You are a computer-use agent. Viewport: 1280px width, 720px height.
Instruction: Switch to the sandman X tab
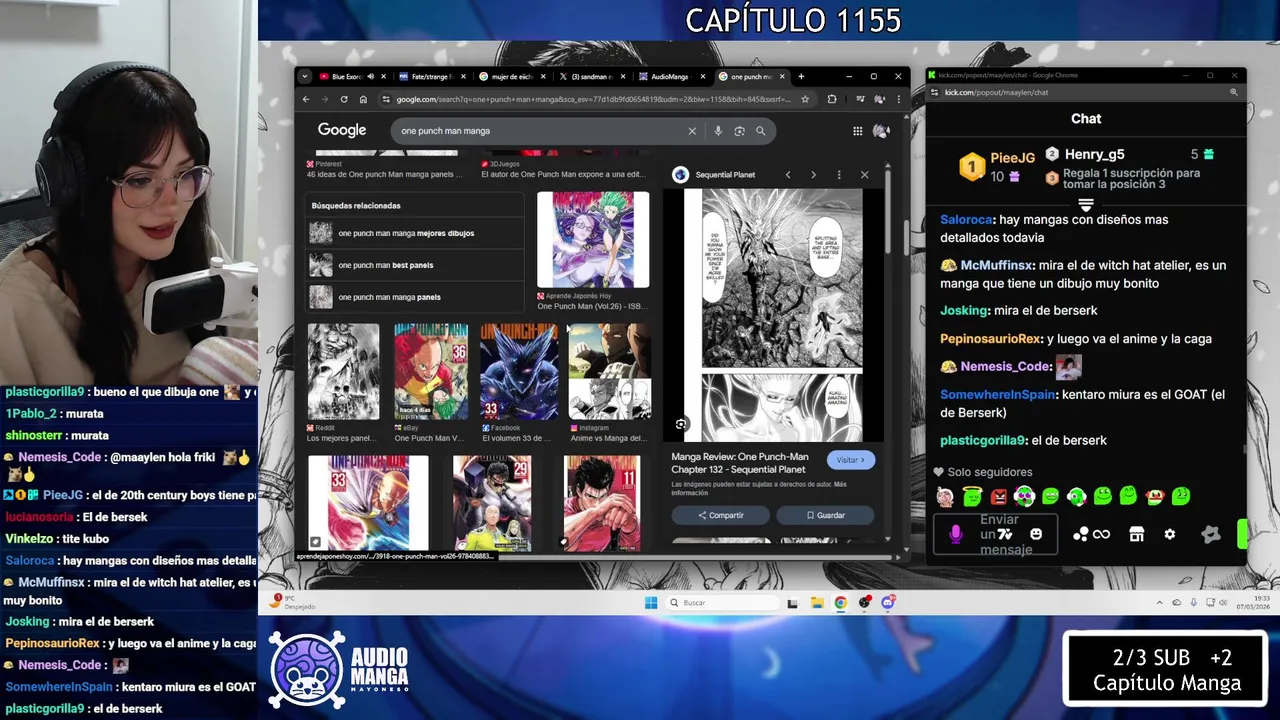point(591,77)
